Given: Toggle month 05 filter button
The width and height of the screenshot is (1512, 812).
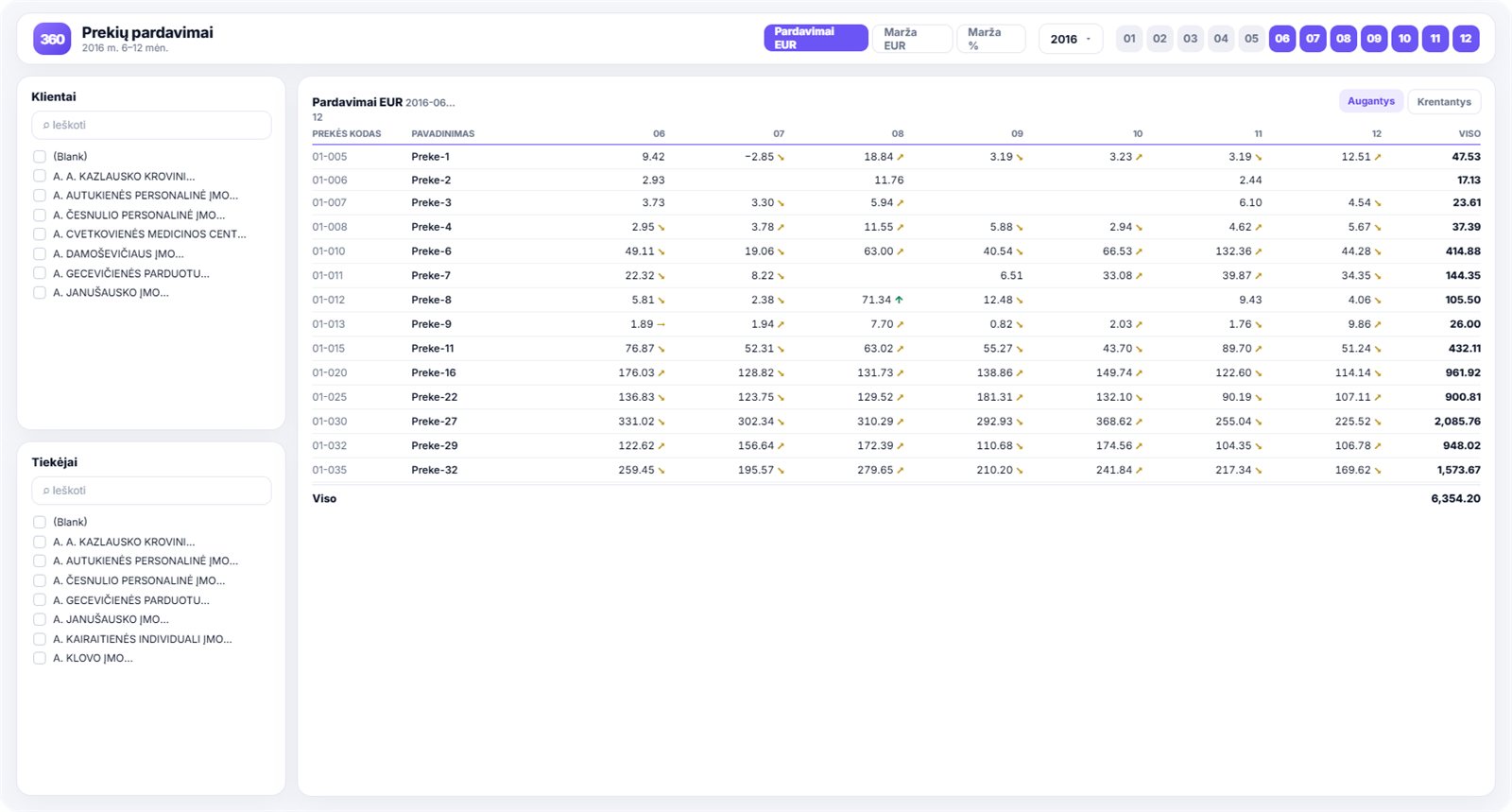Looking at the screenshot, I should pos(1251,39).
